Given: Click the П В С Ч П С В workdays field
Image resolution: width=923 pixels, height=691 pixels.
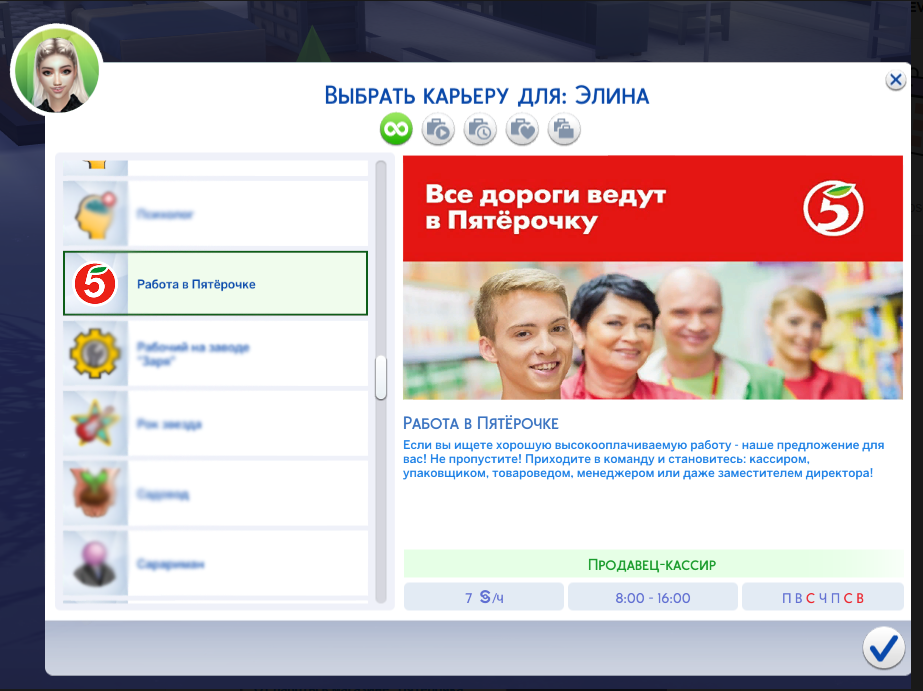Looking at the screenshot, I should 822,597.
